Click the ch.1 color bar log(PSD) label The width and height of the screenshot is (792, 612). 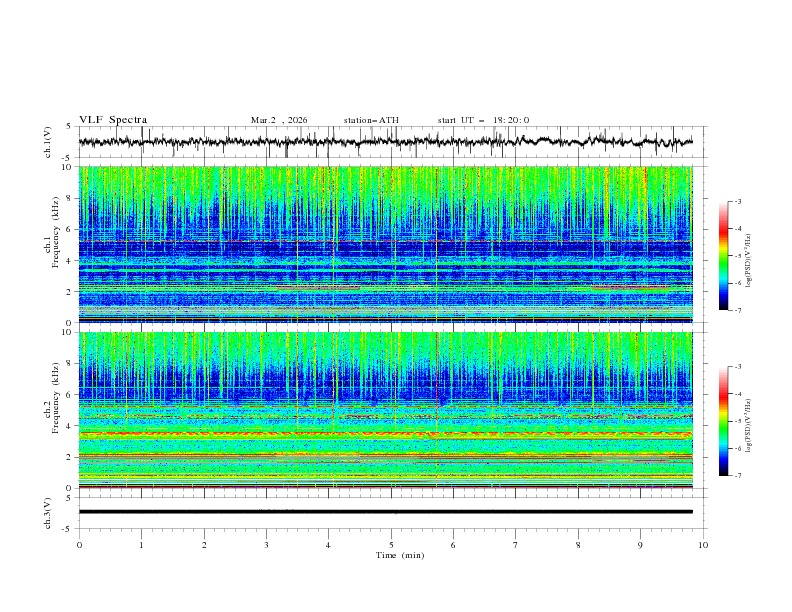coord(749,261)
